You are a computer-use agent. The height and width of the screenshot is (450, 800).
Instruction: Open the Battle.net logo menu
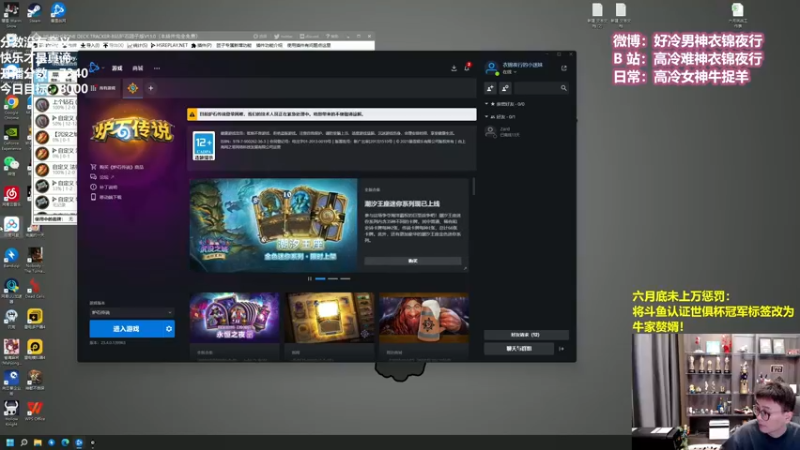pyautogui.click(x=95, y=67)
